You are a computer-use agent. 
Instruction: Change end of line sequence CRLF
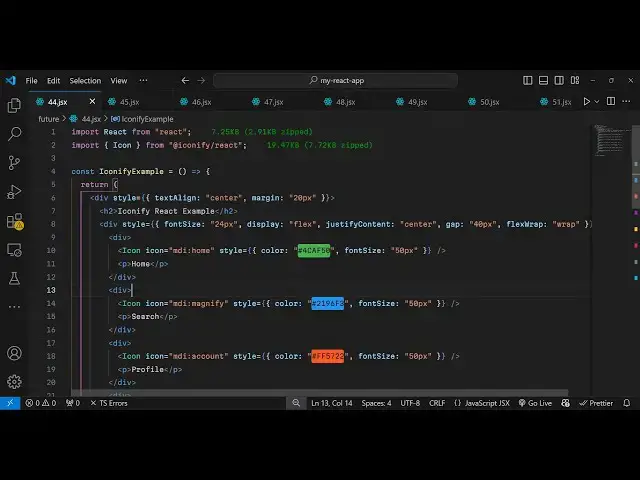pyautogui.click(x=437, y=403)
